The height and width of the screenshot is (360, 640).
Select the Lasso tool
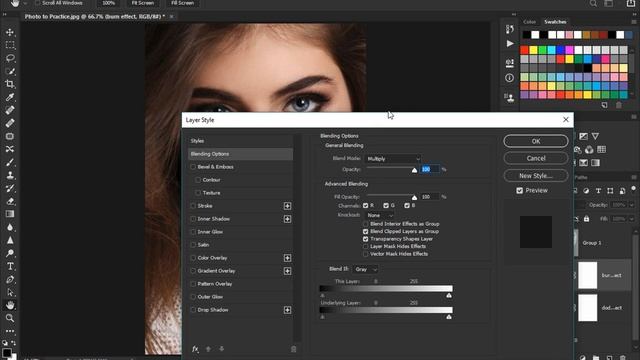pyautogui.click(x=10, y=58)
